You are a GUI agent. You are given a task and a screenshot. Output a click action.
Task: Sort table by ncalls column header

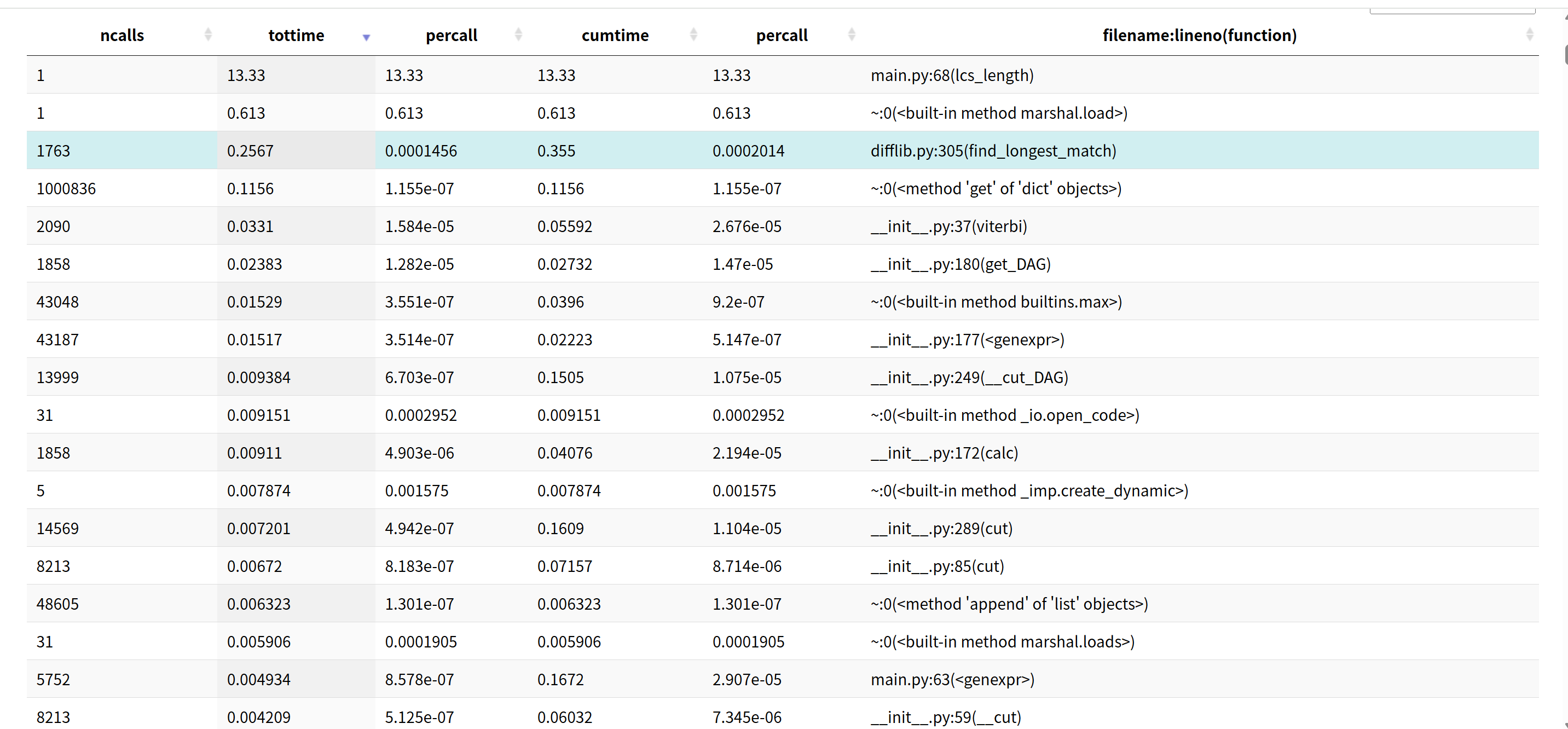tap(121, 35)
